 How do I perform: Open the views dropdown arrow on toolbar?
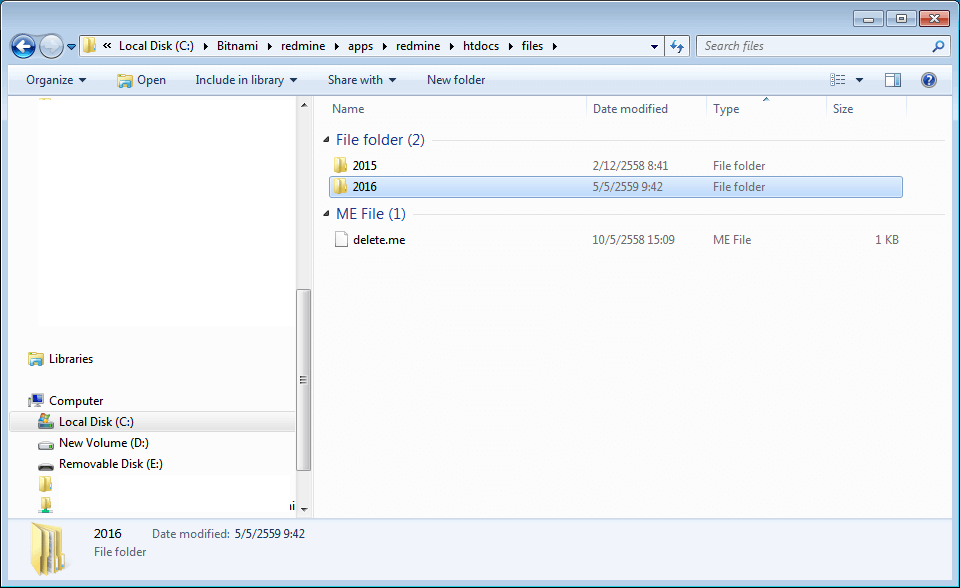pyautogui.click(x=858, y=79)
